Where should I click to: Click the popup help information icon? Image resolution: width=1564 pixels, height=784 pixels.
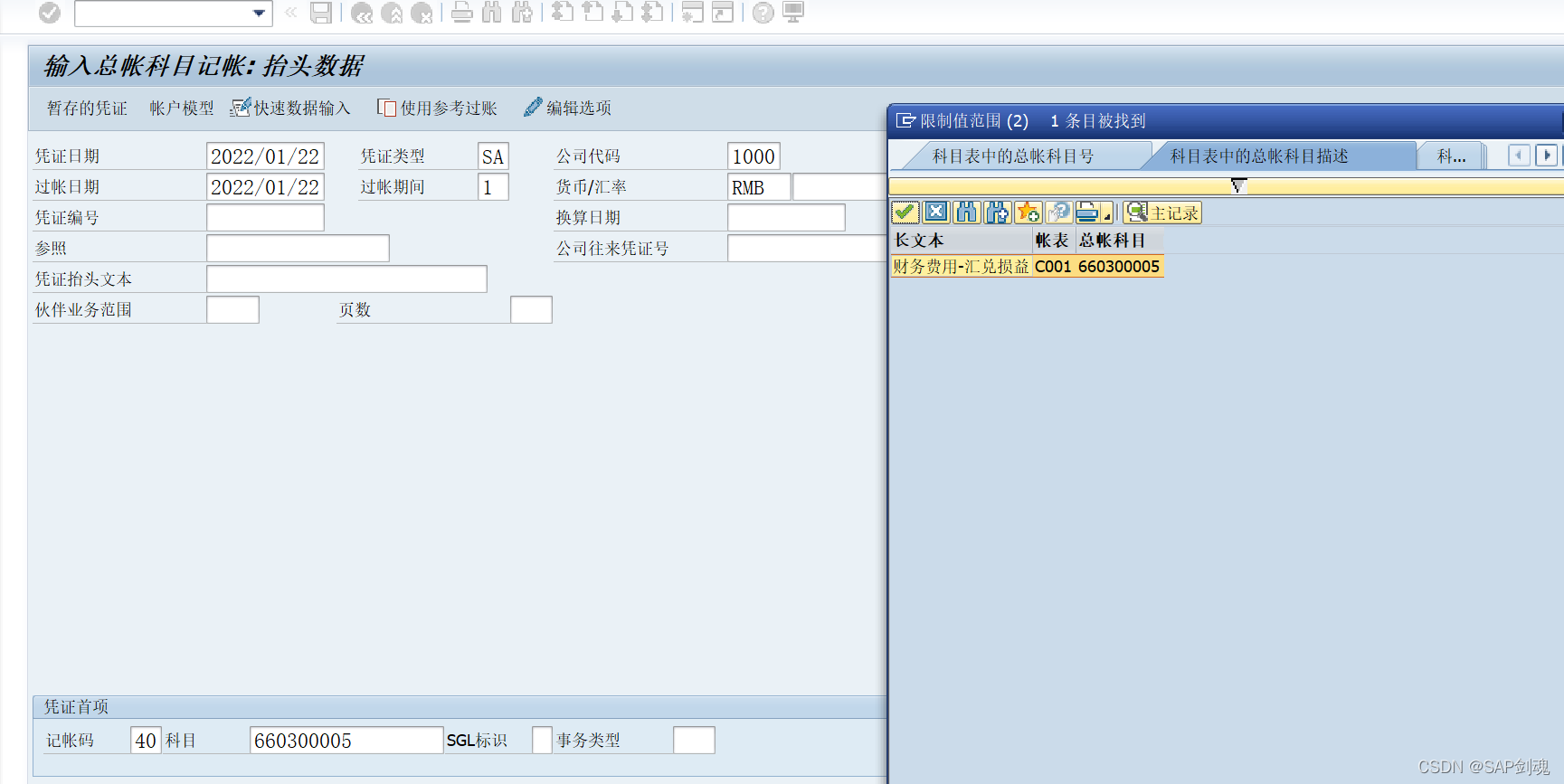pyautogui.click(x=1059, y=213)
